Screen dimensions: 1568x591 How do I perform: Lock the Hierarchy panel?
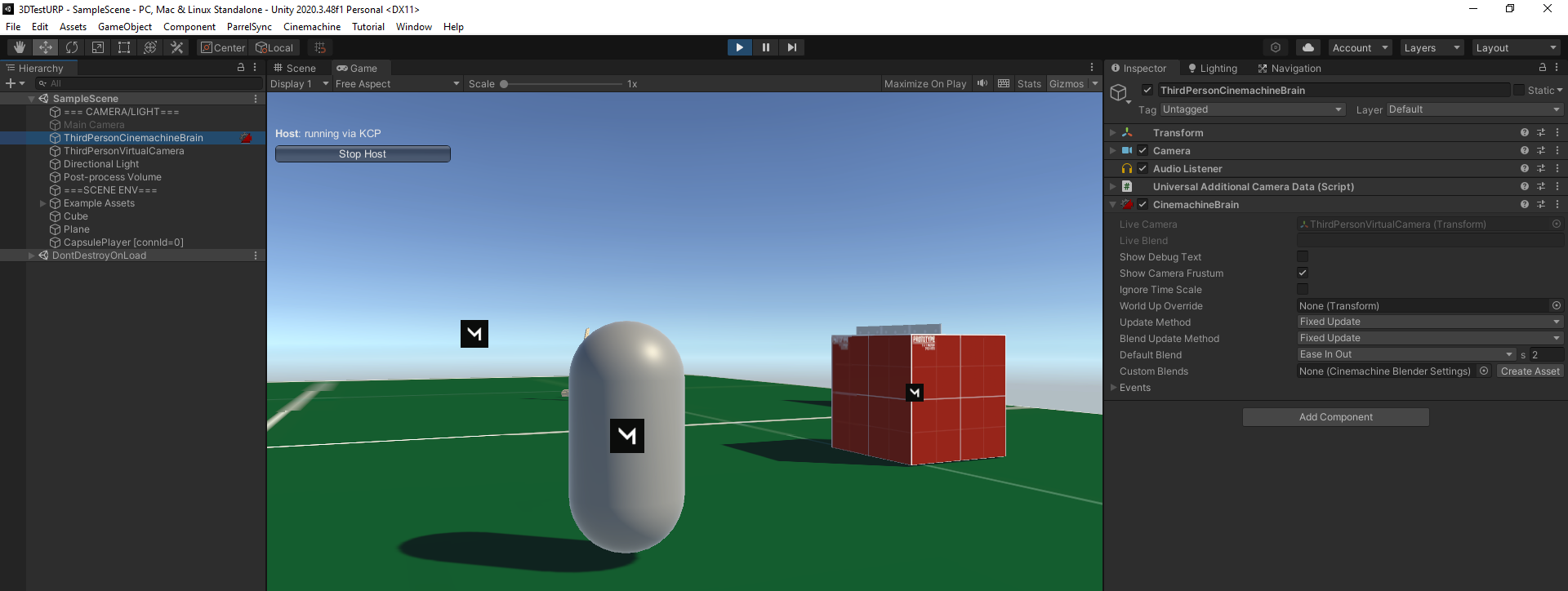point(241,68)
